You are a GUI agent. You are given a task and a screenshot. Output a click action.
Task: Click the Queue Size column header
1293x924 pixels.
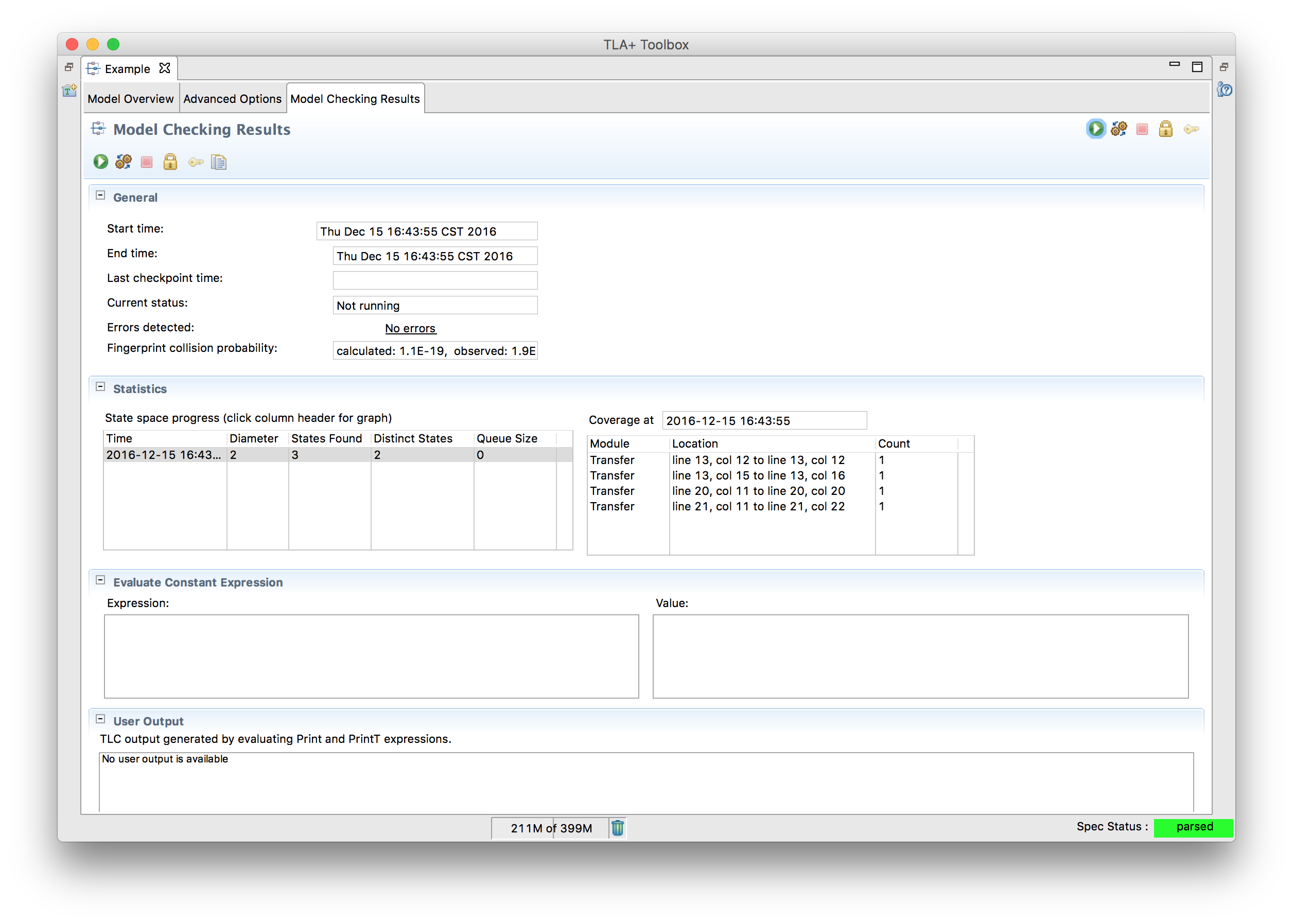(x=515, y=439)
